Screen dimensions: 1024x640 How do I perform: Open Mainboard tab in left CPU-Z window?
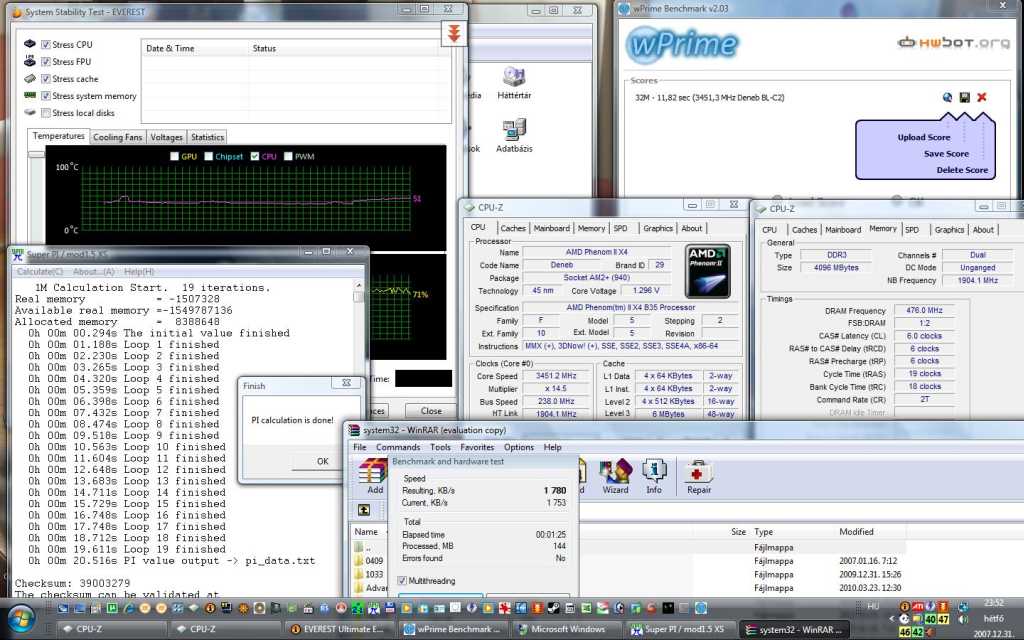pos(552,229)
